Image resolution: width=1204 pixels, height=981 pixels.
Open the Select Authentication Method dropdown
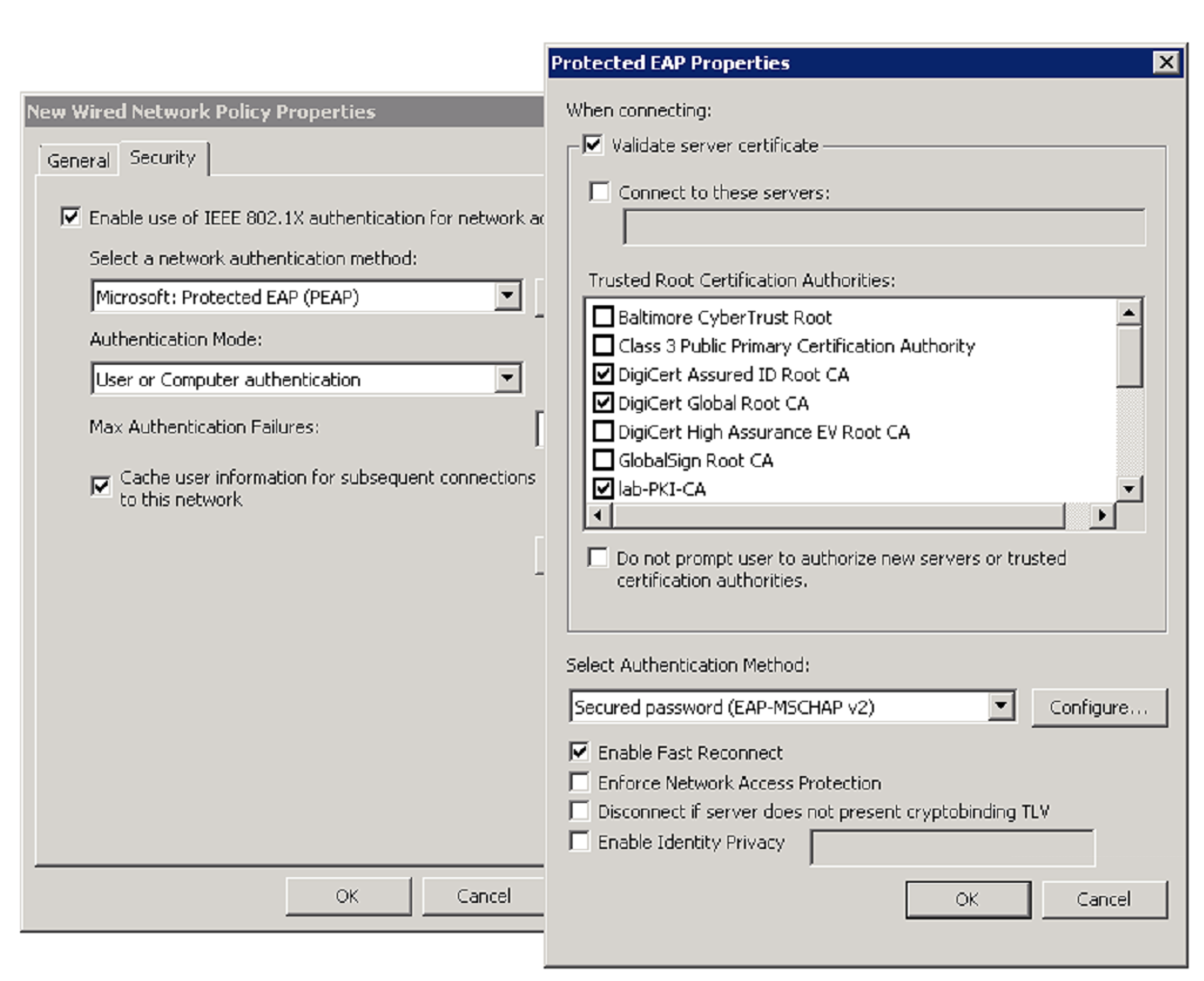point(1004,707)
